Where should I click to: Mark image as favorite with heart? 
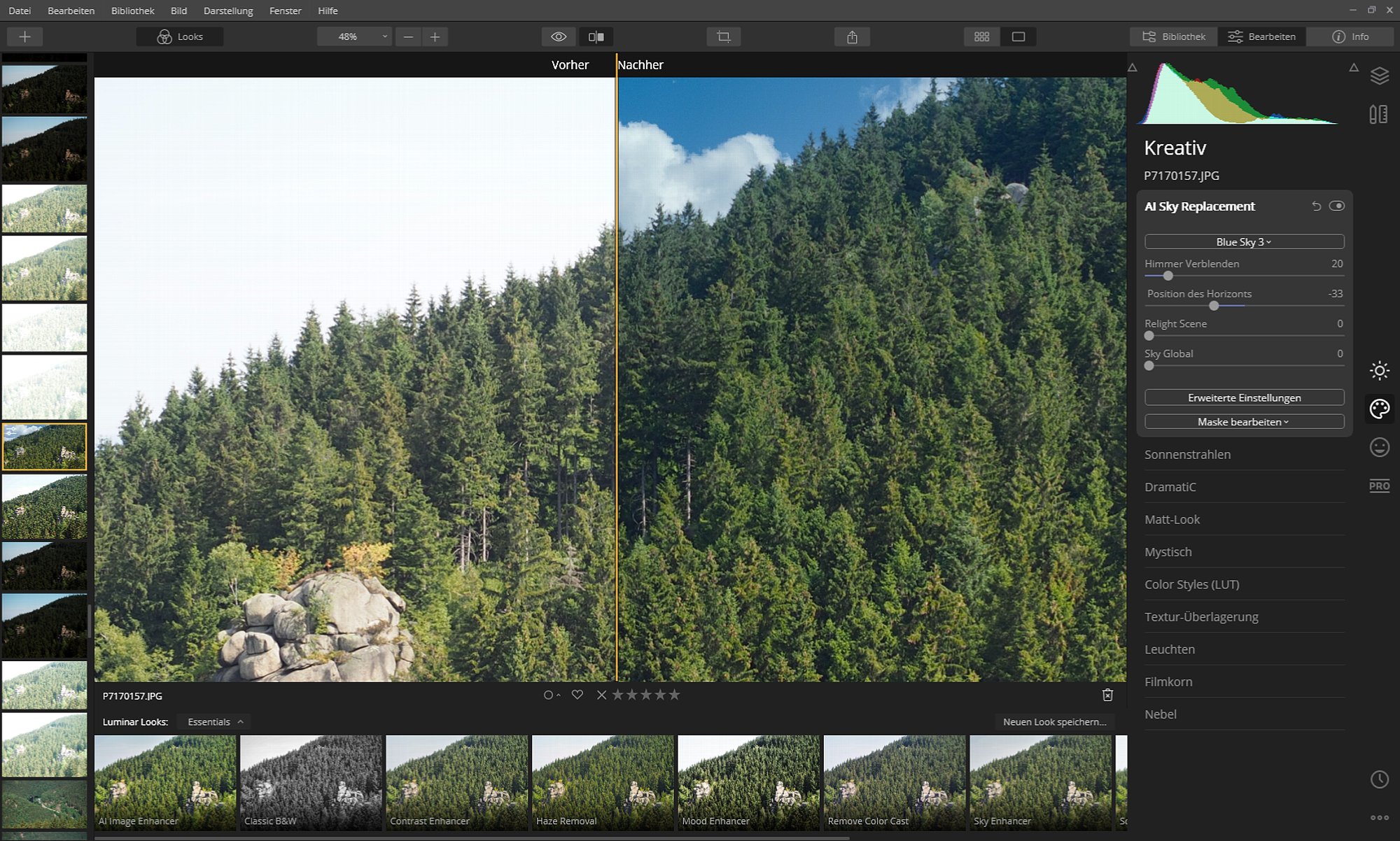pyautogui.click(x=577, y=695)
